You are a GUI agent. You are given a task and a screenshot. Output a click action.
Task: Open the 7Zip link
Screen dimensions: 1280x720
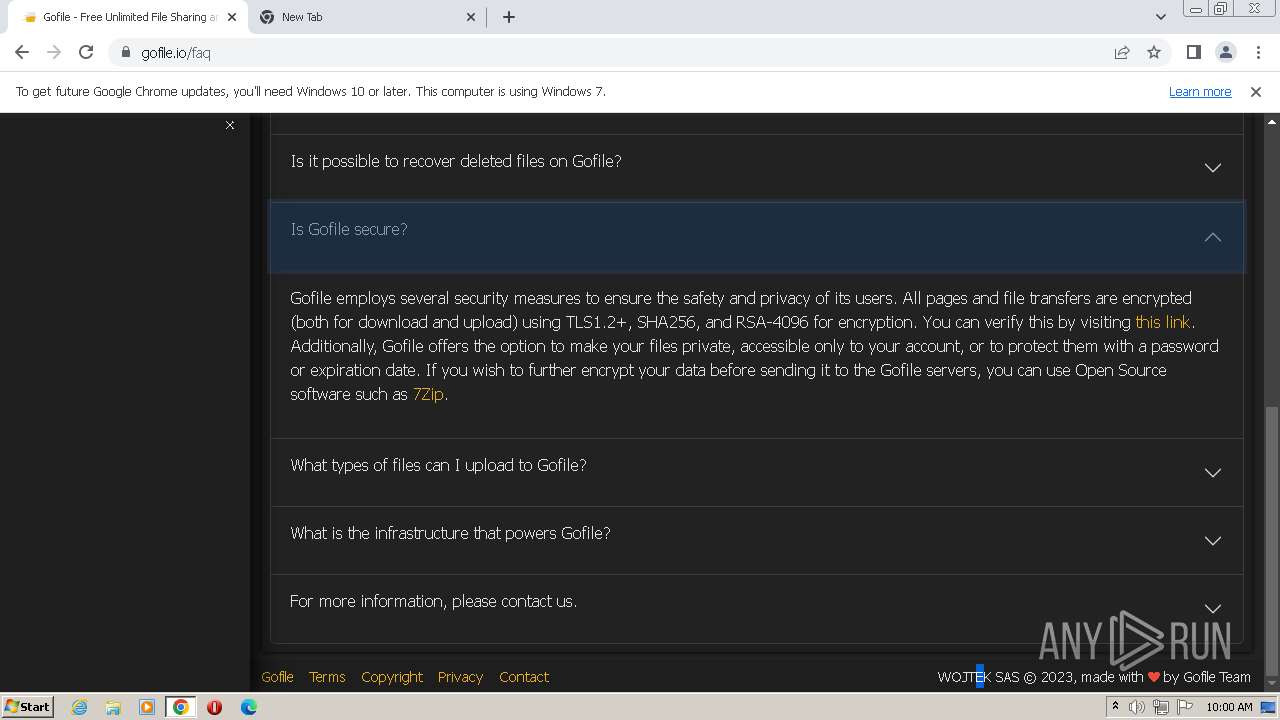tap(428, 394)
